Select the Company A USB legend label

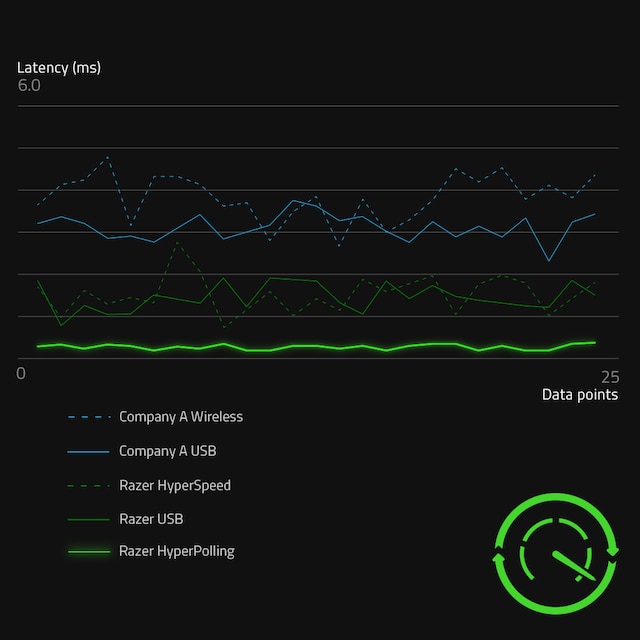point(167,452)
